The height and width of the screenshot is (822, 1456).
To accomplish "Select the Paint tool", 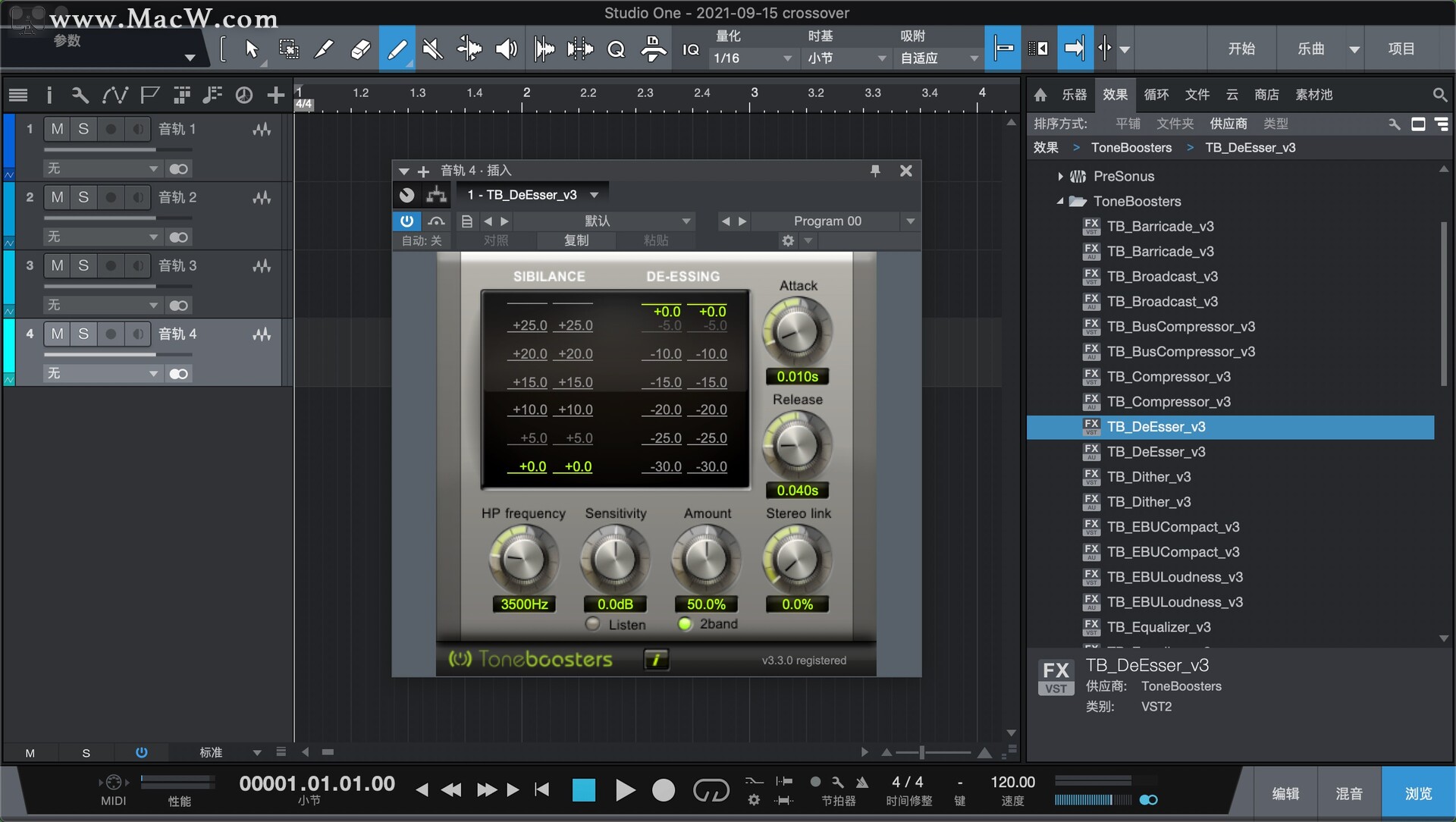I will (x=397, y=49).
